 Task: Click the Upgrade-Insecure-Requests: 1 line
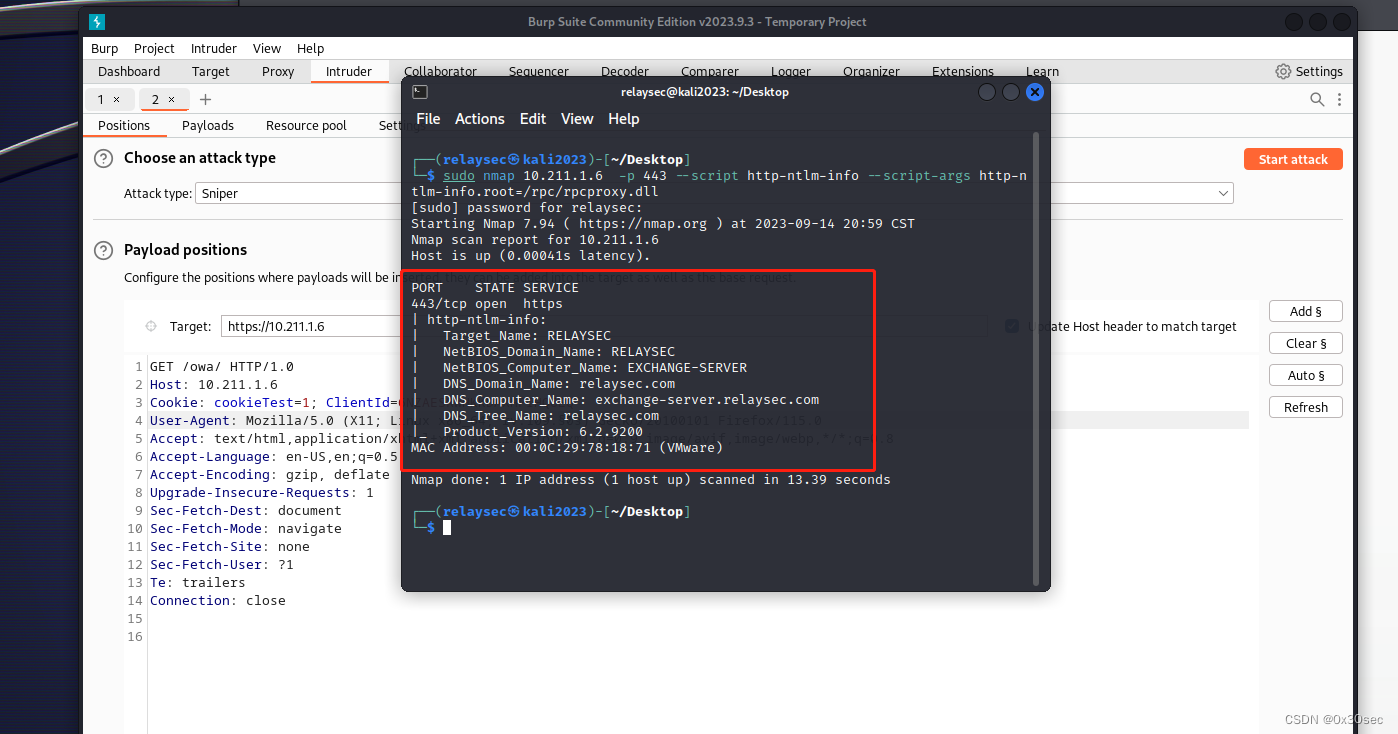(x=262, y=492)
